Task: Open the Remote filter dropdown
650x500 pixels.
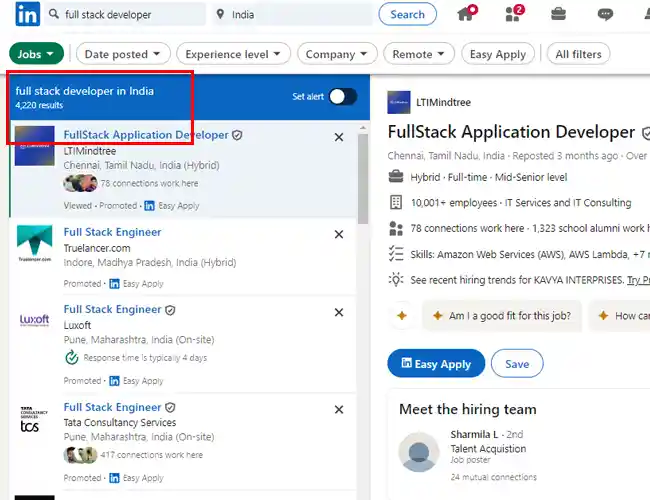Action: click(x=419, y=54)
